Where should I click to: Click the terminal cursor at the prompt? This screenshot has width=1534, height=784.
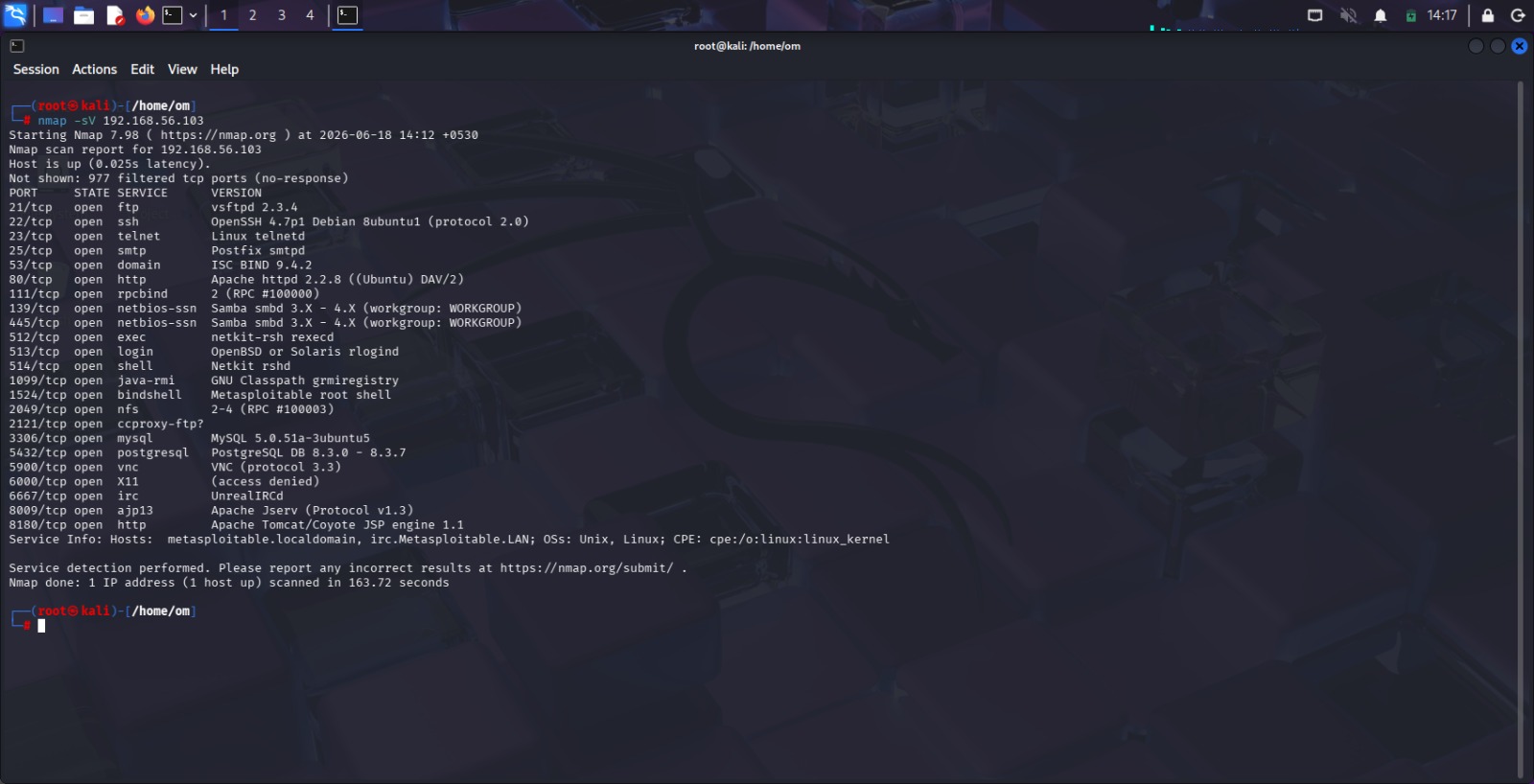[x=41, y=626]
